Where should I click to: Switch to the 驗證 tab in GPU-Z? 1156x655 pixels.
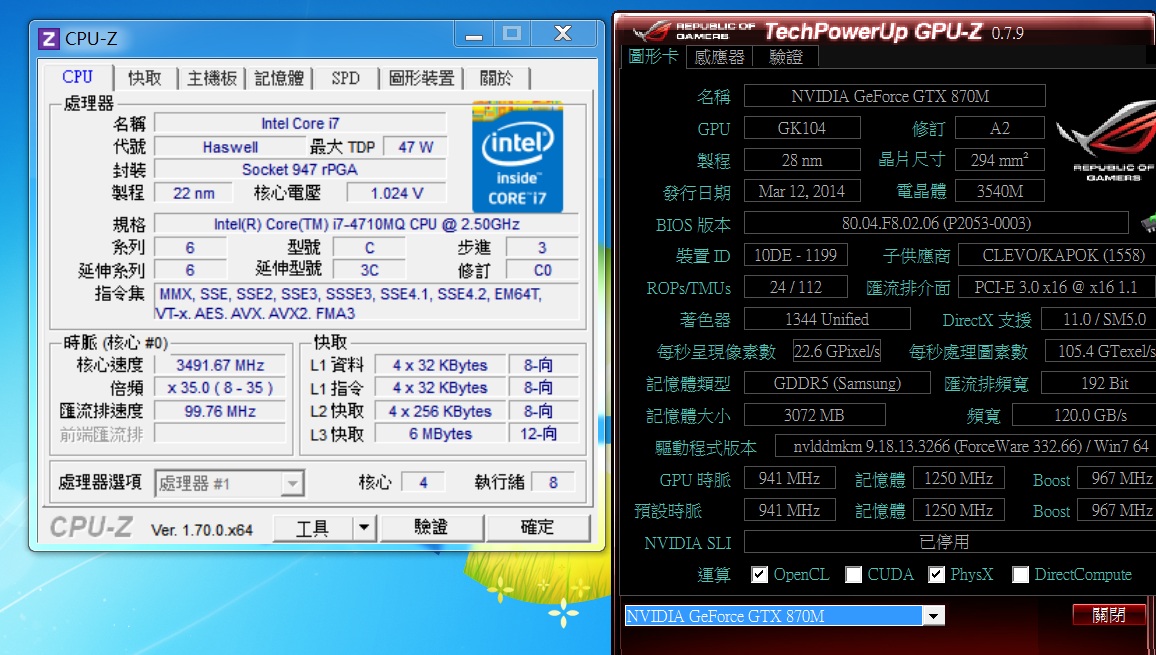[785, 57]
